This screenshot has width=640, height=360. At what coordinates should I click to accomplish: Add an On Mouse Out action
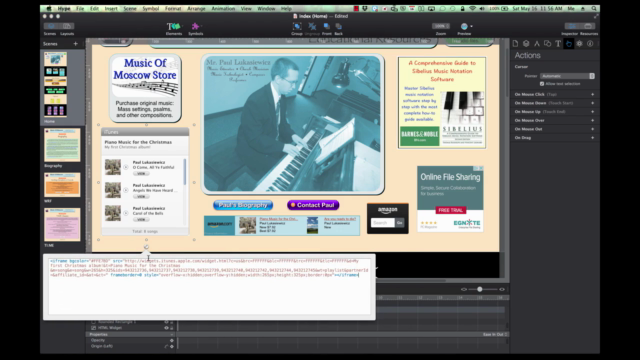click(592, 129)
